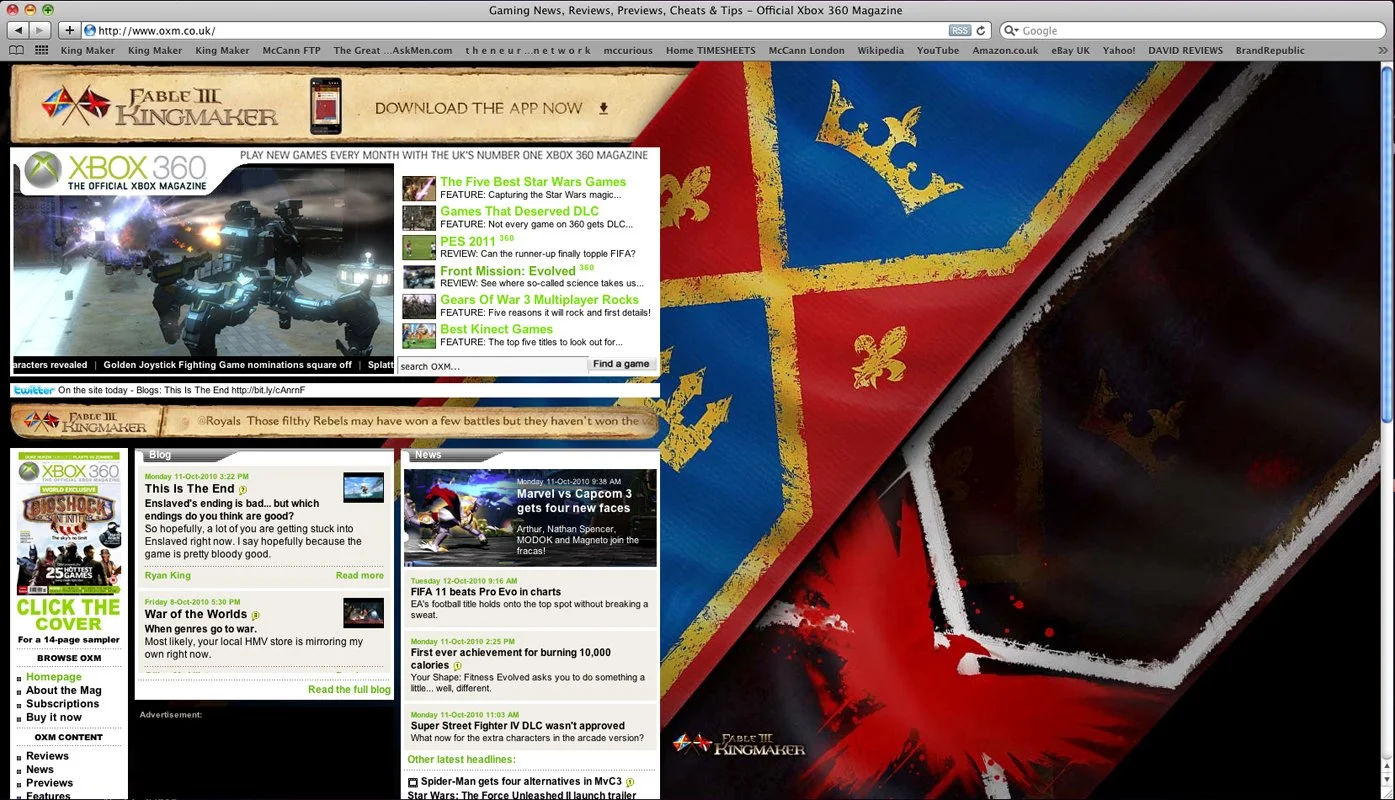Click the Twitter logo icon
Image resolution: width=1395 pixels, height=800 pixels.
(x=34, y=390)
